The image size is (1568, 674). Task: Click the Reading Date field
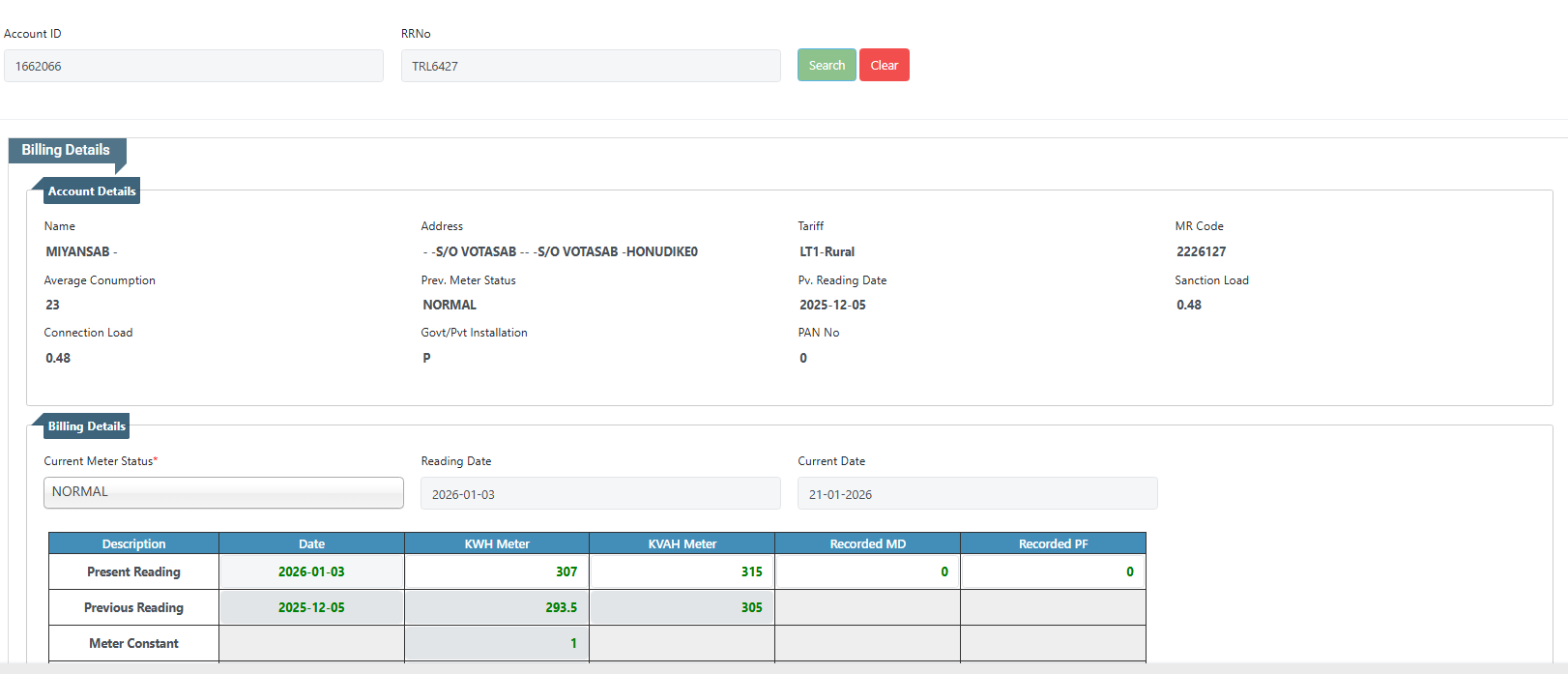pyautogui.click(x=599, y=494)
